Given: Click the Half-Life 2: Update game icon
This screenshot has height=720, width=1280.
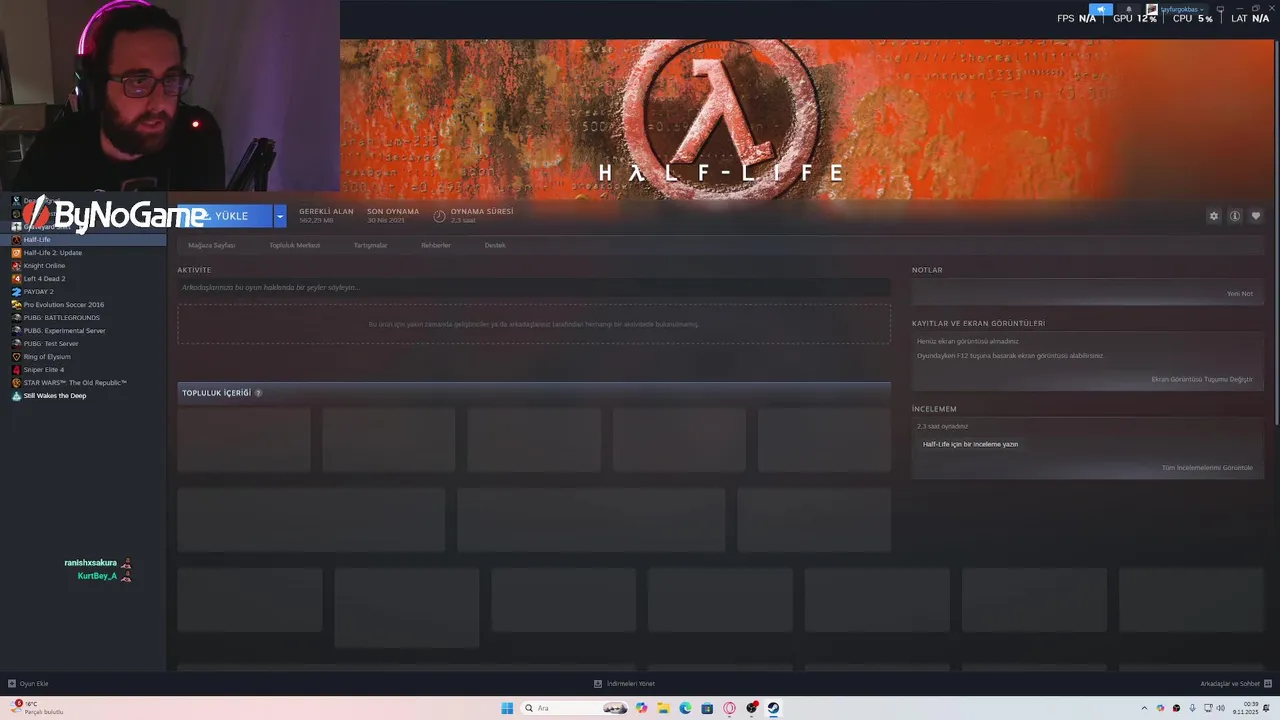Looking at the screenshot, I should coord(16,253).
